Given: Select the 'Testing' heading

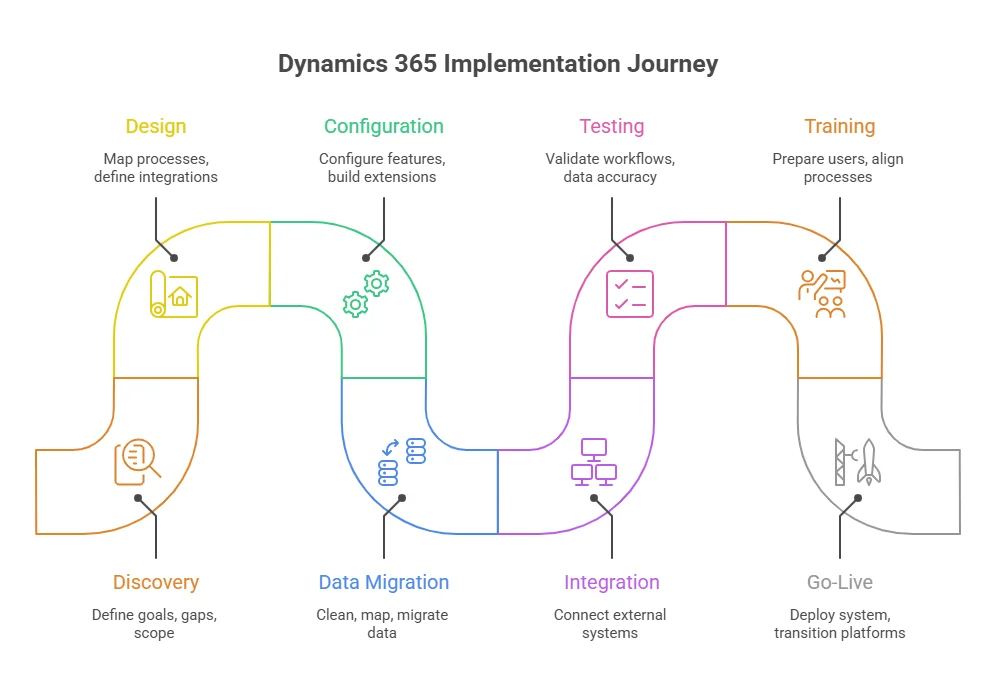Looking at the screenshot, I should [x=612, y=126].
